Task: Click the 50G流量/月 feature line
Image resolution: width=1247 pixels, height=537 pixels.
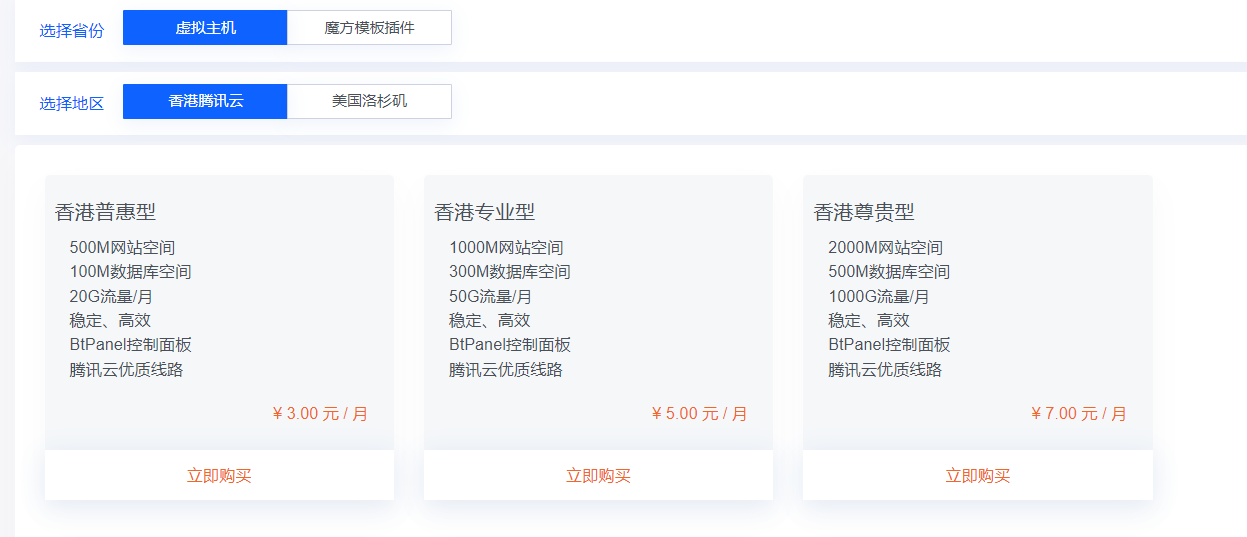Action: (490, 296)
